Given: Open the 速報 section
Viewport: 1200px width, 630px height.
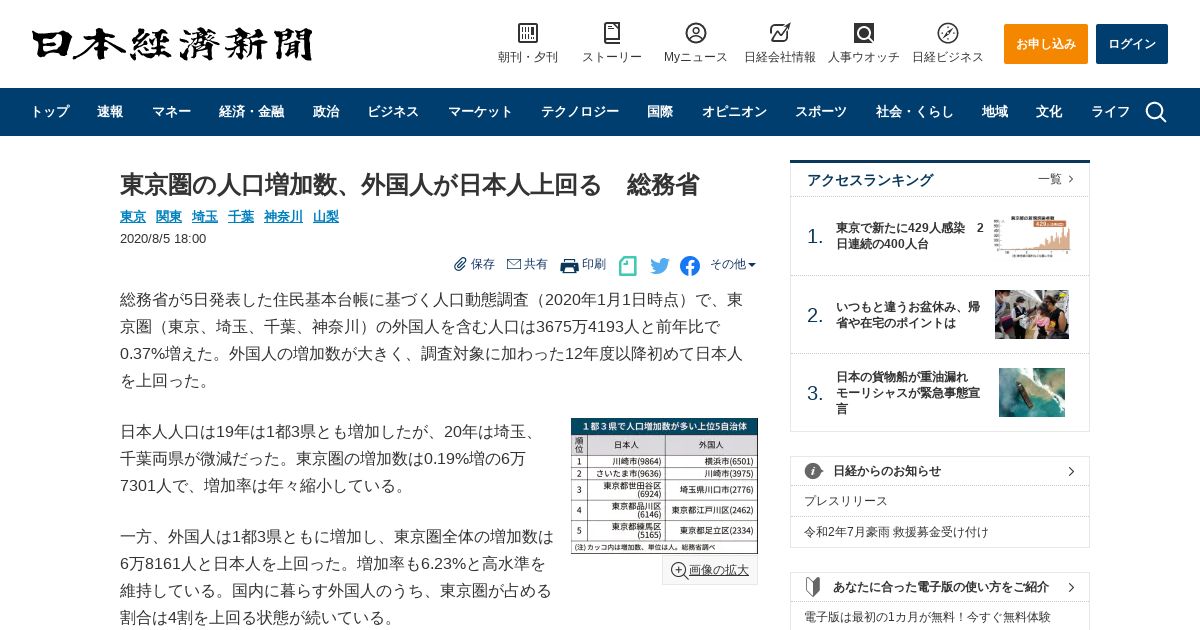Looking at the screenshot, I should [110, 112].
